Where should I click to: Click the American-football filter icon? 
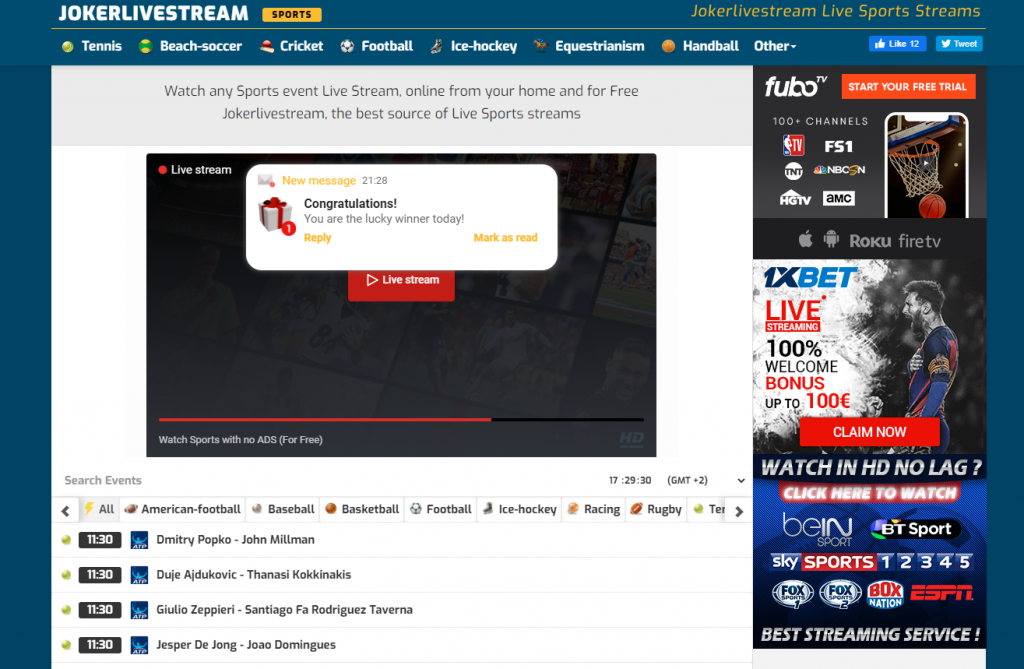(131, 509)
